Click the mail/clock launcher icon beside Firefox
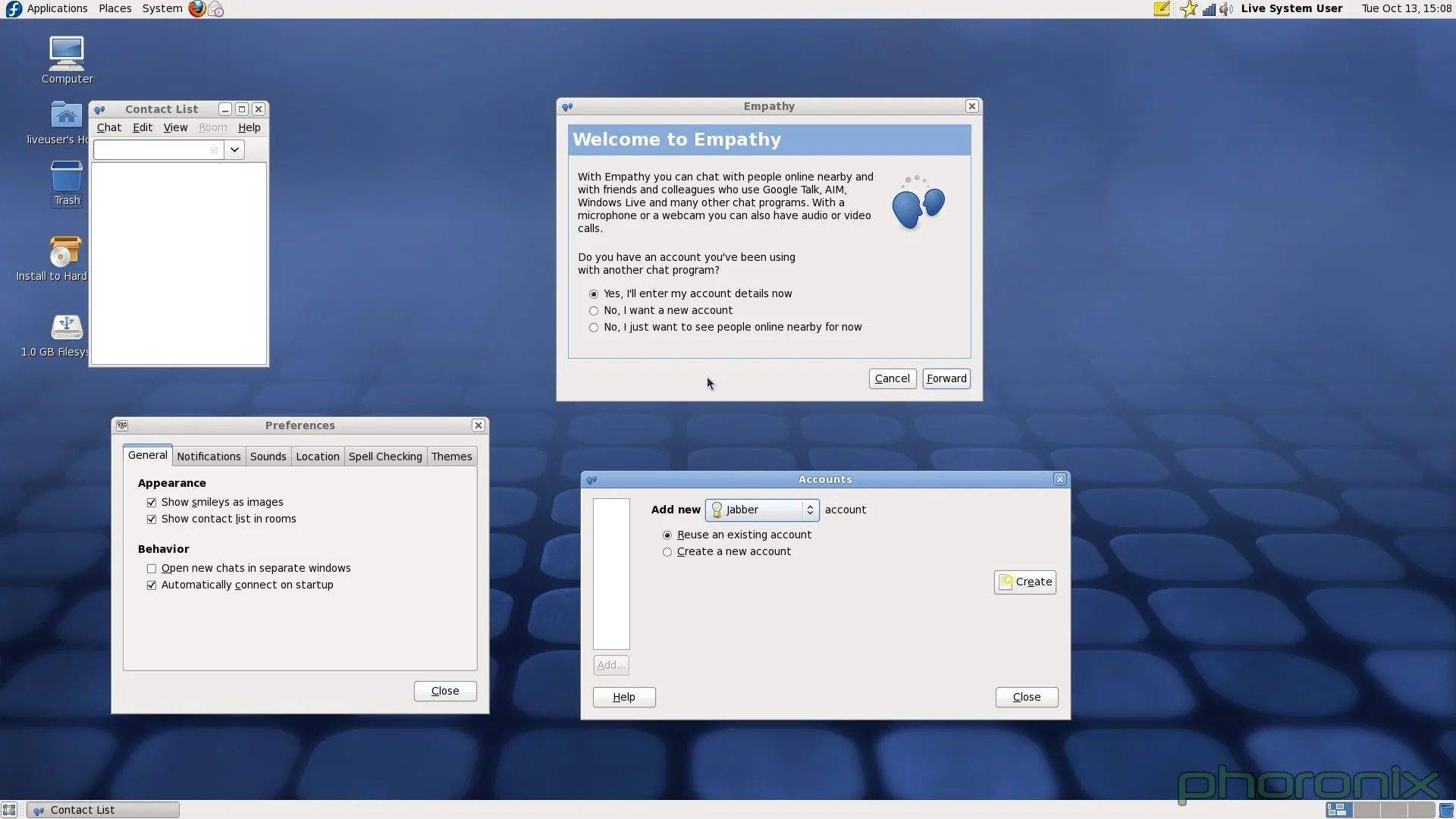The image size is (1456, 819). (216, 9)
